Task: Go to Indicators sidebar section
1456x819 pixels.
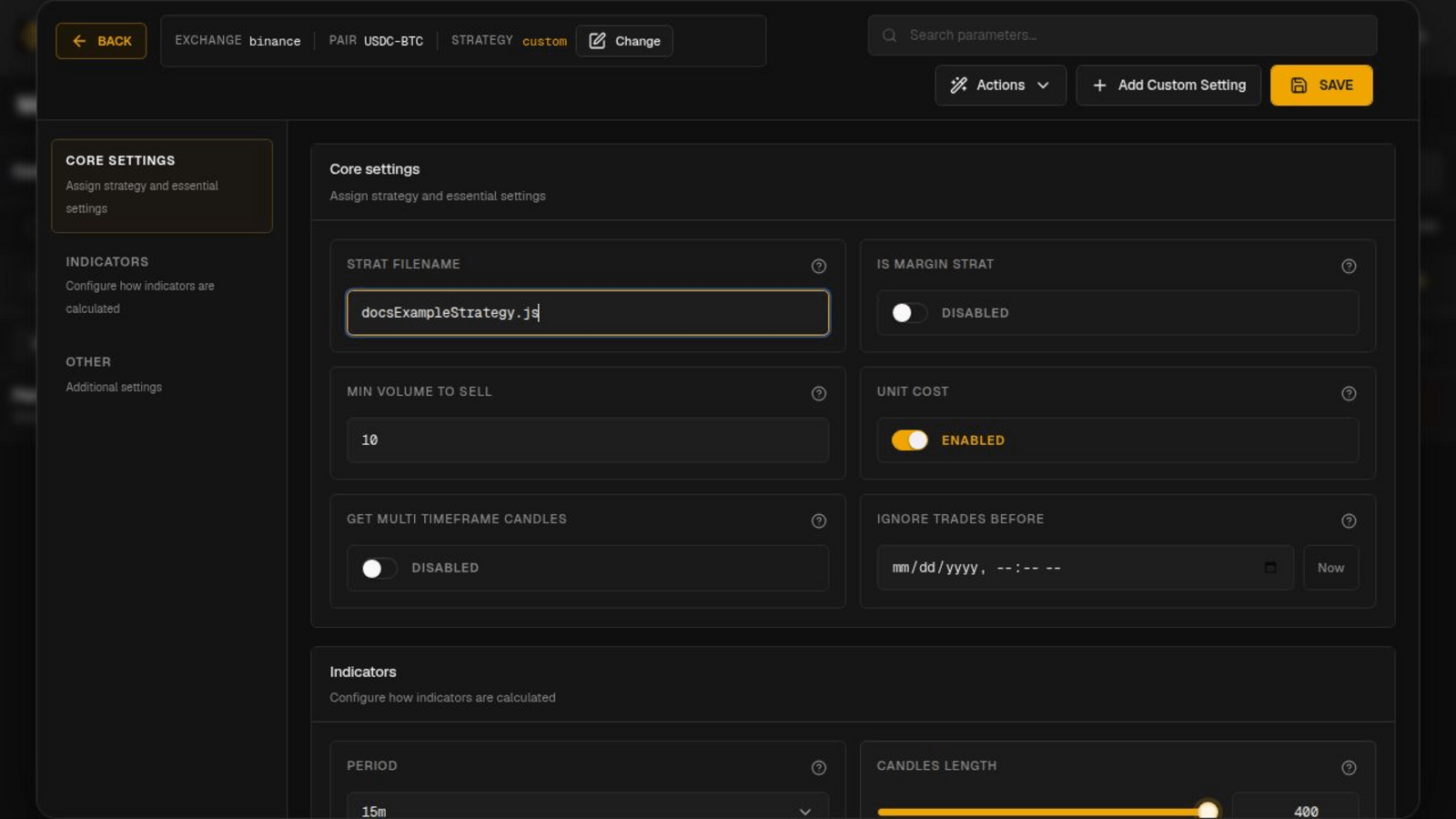Action: tap(162, 285)
